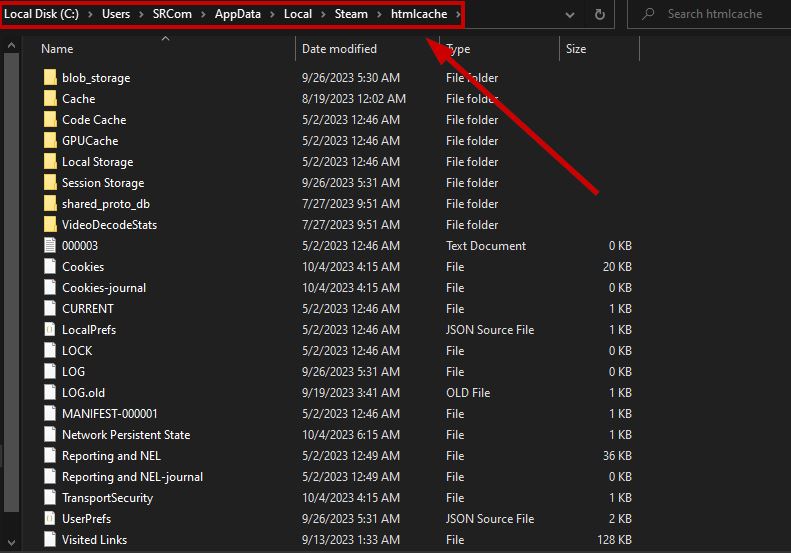The width and height of the screenshot is (791, 553).
Task: Expand the chevron after Steam in path
Action: point(380,14)
